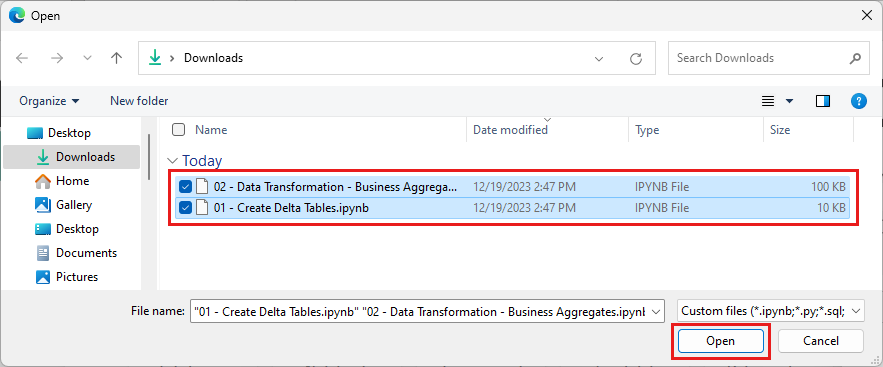Toggle the select-all checkbox in header
The image size is (883, 367).
point(179,130)
